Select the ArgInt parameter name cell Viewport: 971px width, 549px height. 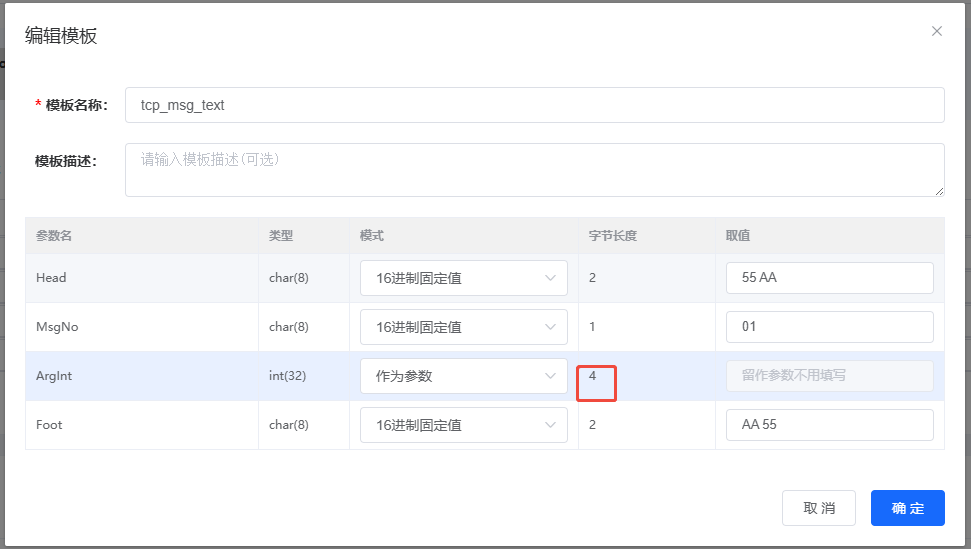click(x=54, y=376)
